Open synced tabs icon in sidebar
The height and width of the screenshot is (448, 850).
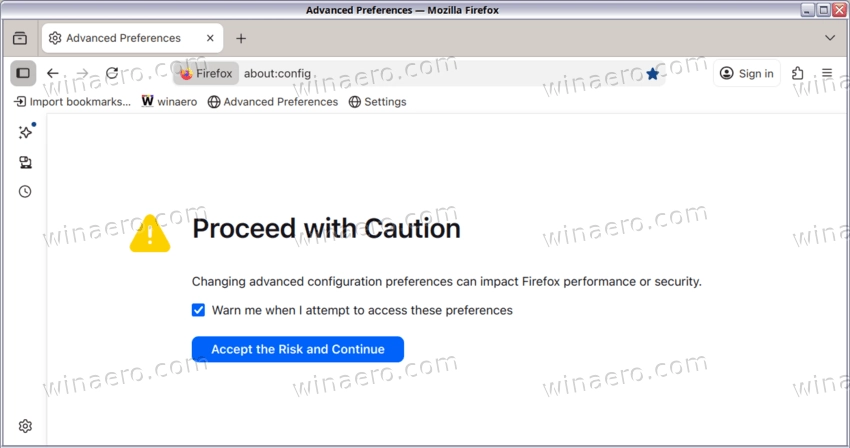pos(25,162)
